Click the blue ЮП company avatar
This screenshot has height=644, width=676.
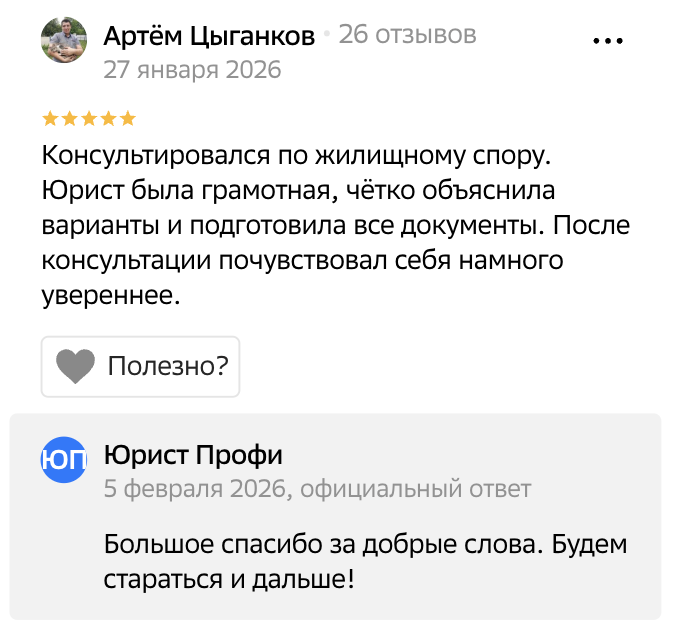point(63,459)
